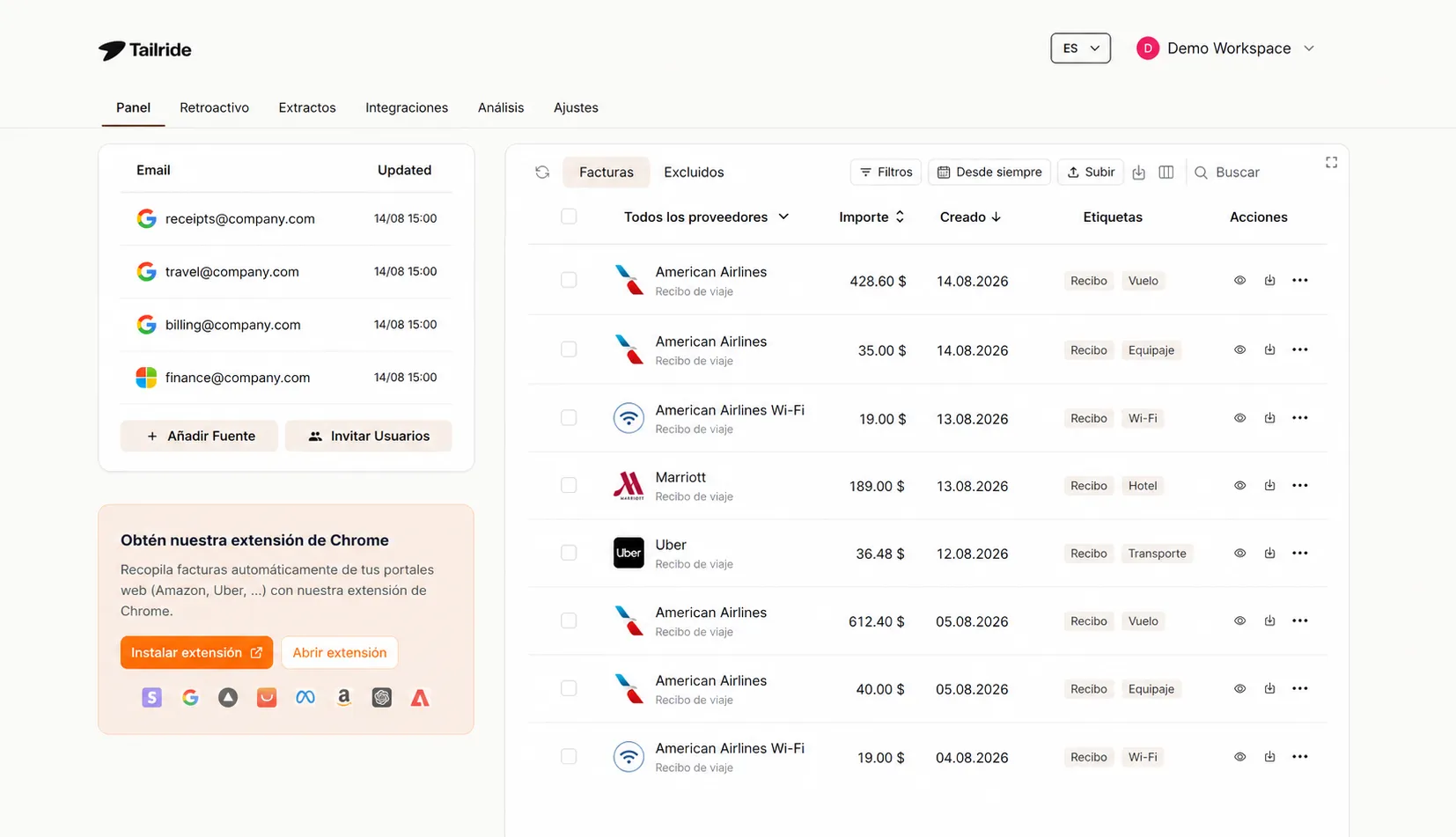View the 428.60 $ American Airlines receipt
The image size is (1456, 837).
click(x=1239, y=281)
